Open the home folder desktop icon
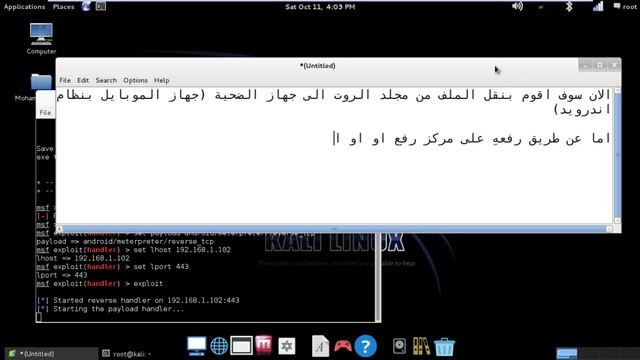The image size is (640, 360). pos(41,82)
